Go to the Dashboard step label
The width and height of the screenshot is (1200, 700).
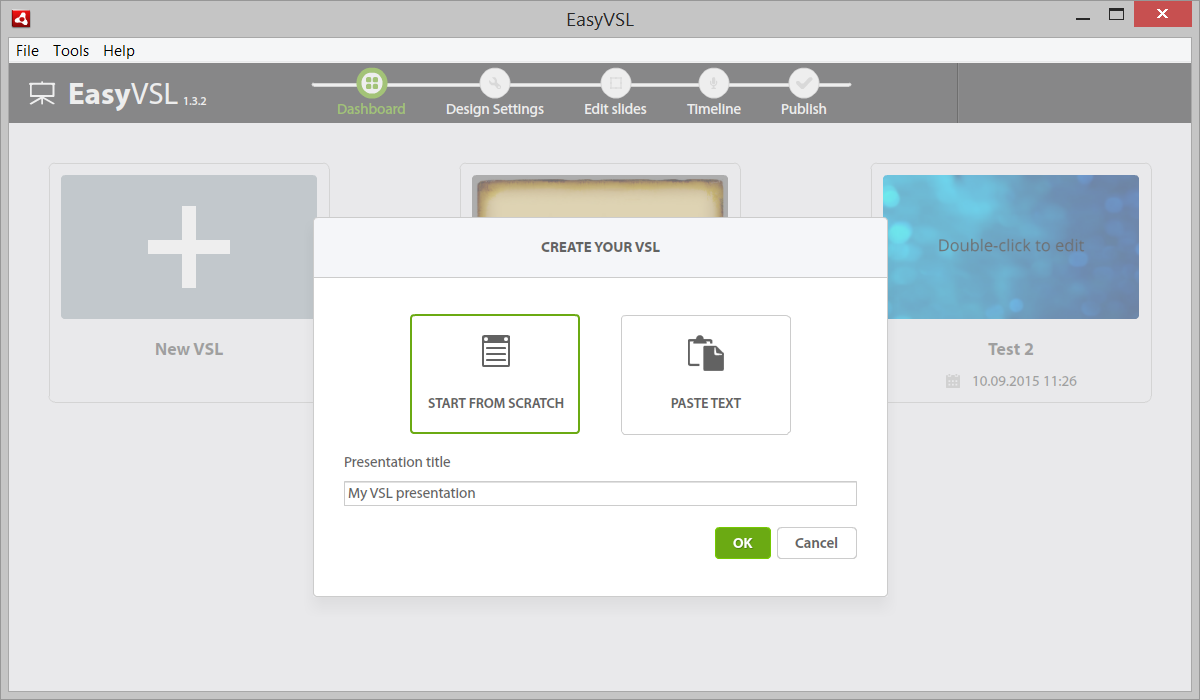371,109
